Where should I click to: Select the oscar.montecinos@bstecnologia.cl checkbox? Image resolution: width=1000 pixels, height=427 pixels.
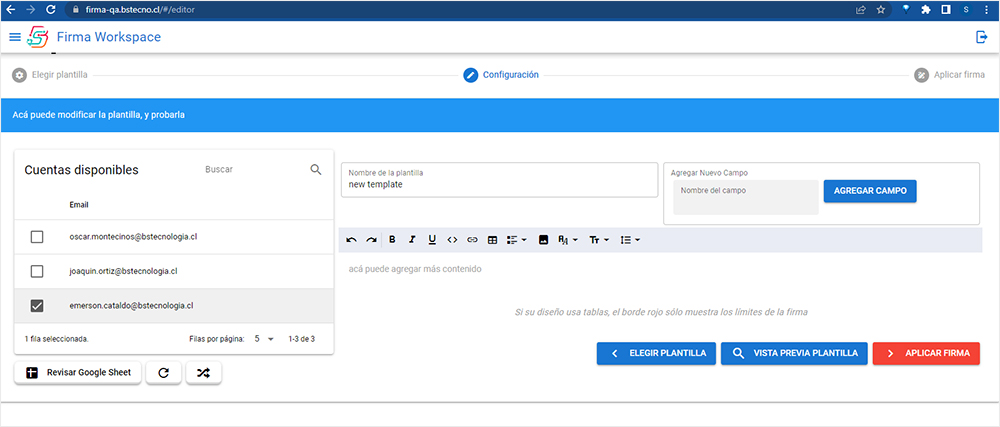pos(37,237)
